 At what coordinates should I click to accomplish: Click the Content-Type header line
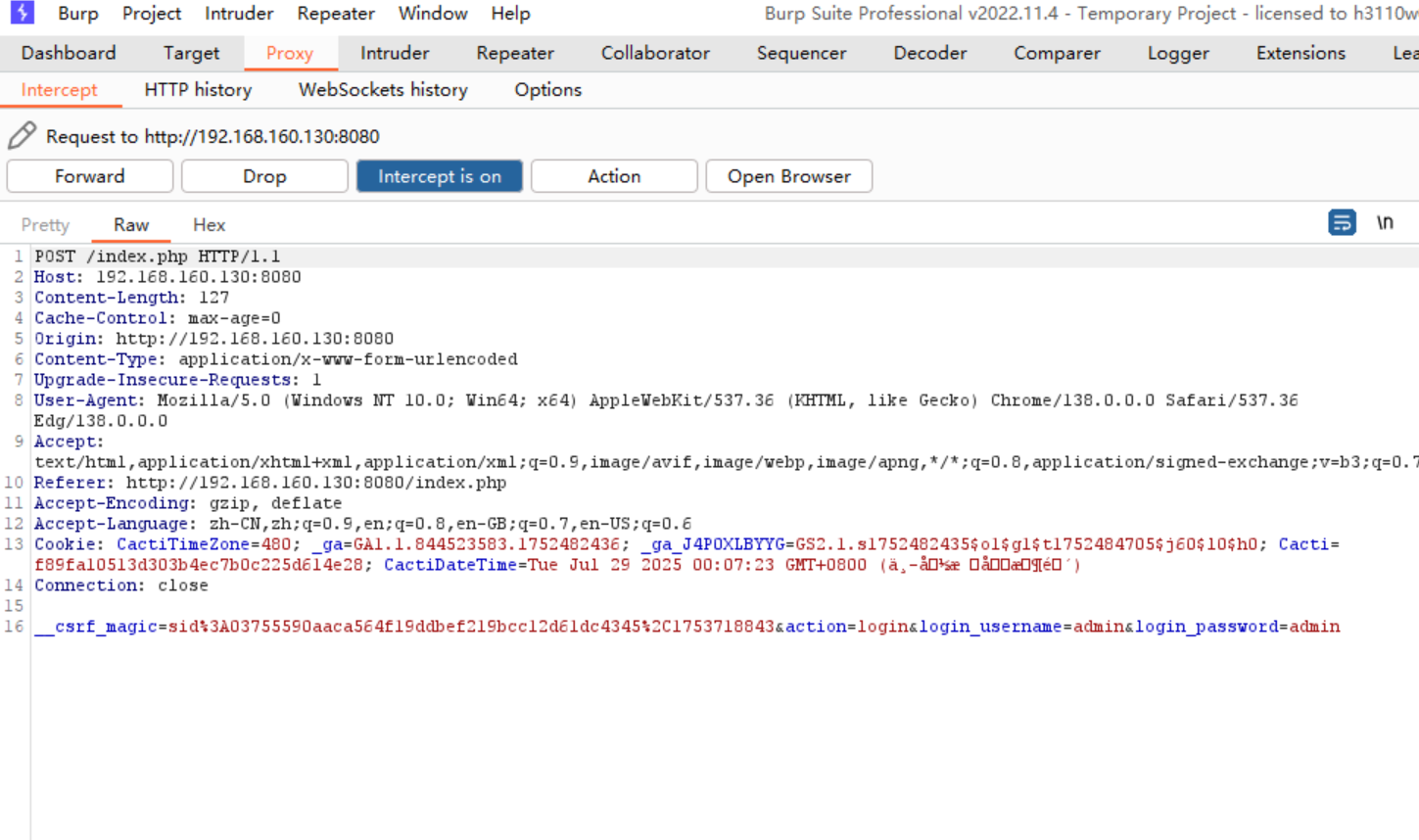click(276, 359)
